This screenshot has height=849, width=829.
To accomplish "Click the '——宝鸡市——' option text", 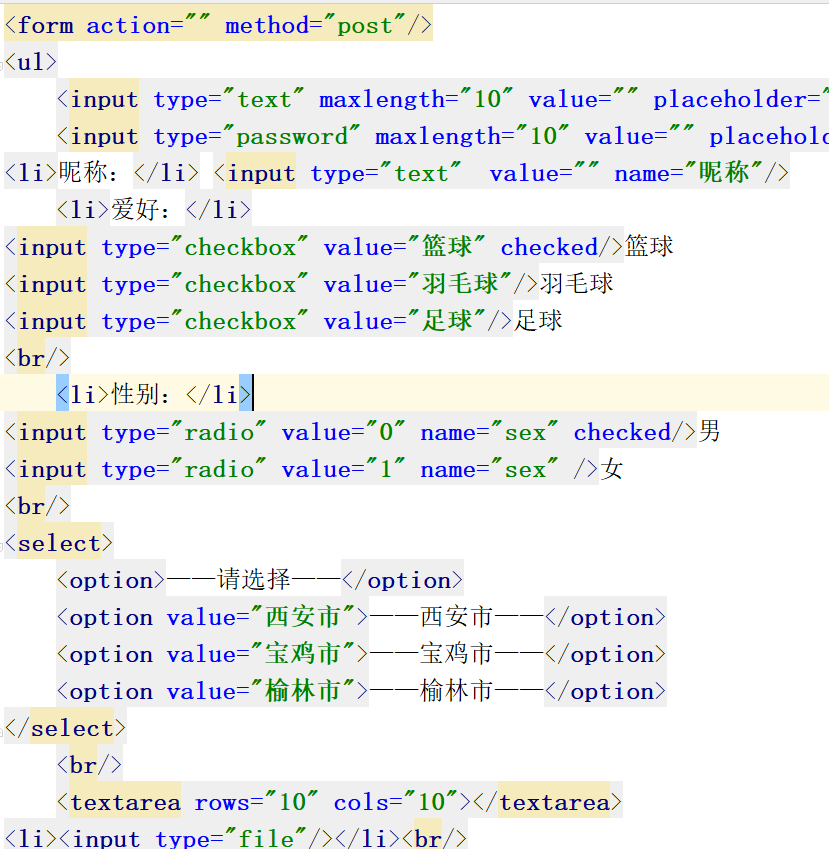I will pos(456,654).
